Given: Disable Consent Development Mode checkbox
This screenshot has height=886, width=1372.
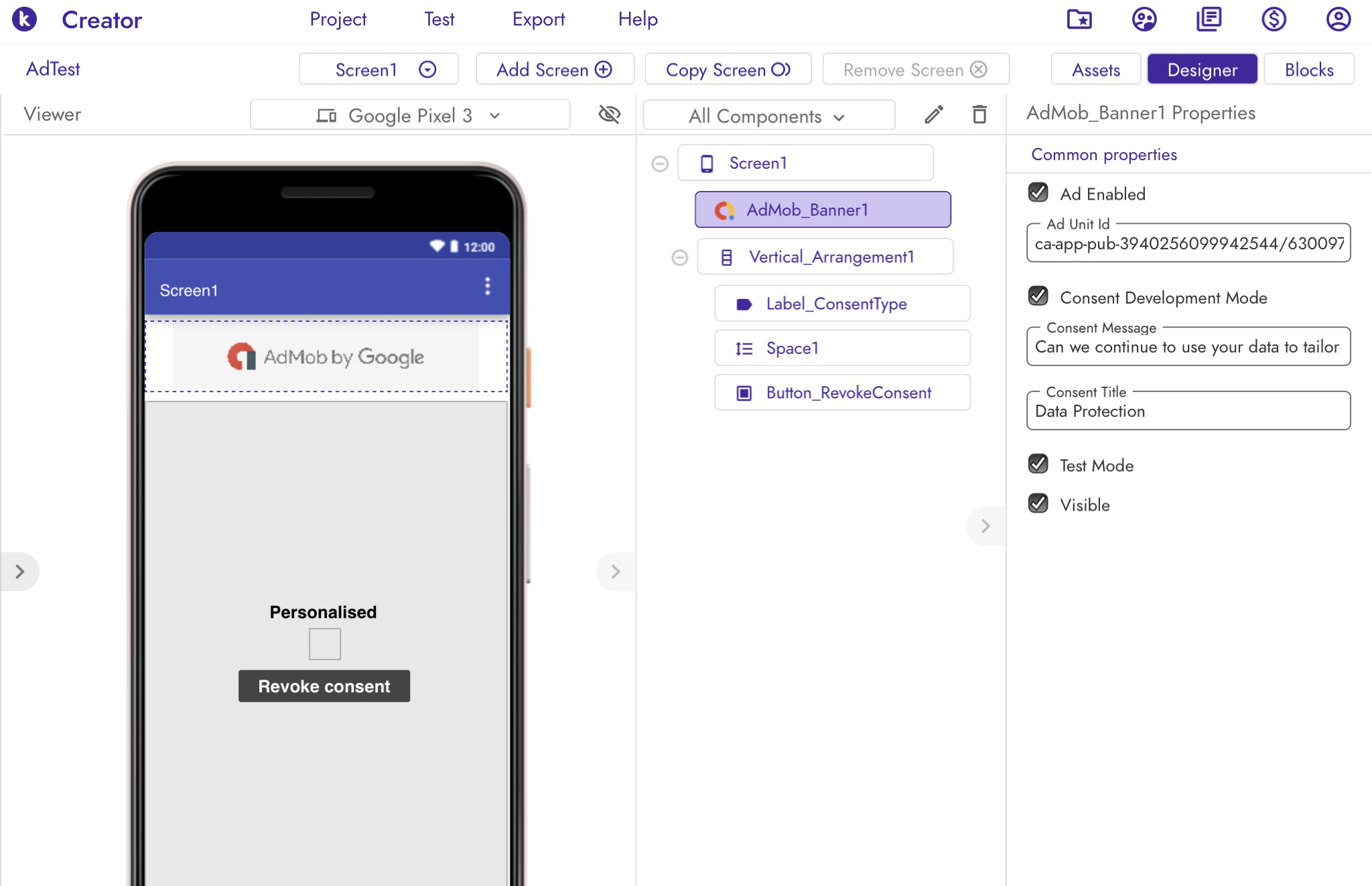Looking at the screenshot, I should coord(1038,296).
